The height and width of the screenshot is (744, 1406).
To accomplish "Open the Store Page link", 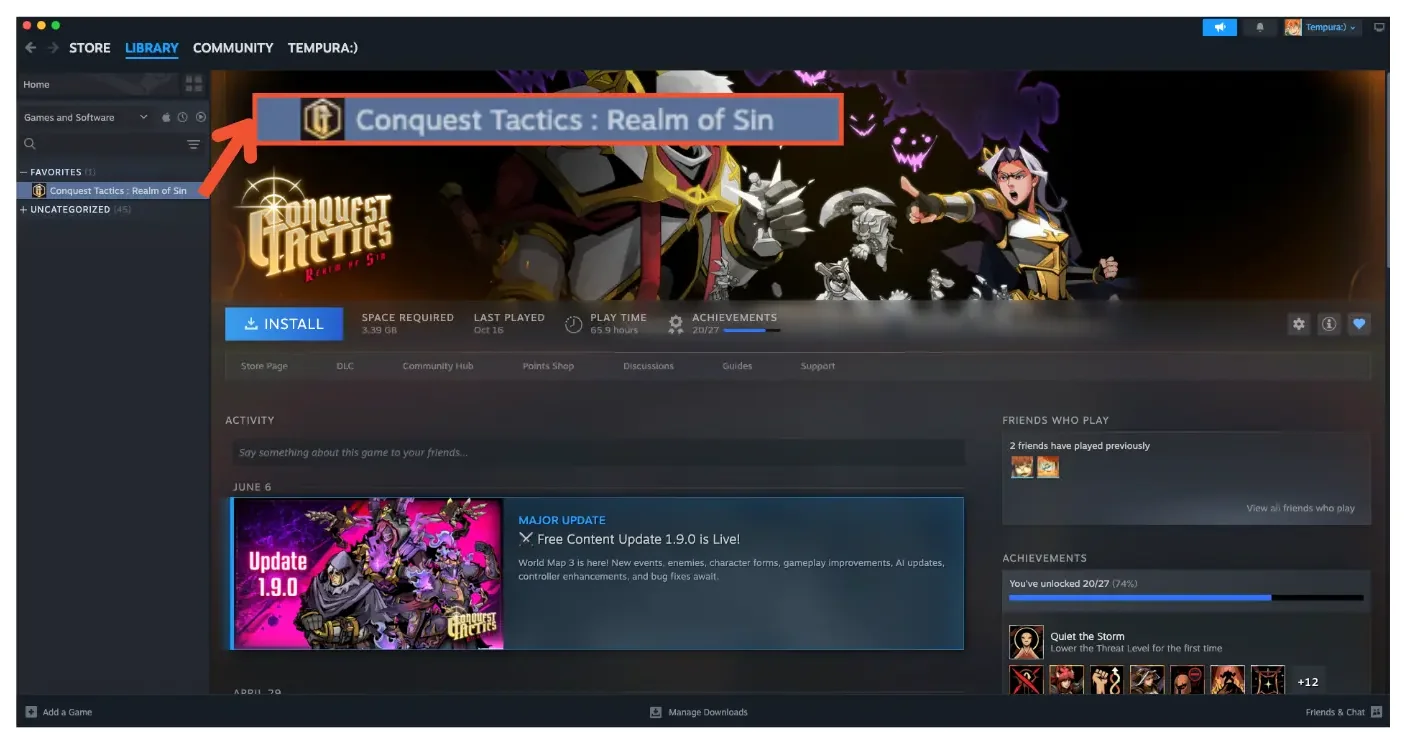I will click(x=264, y=366).
